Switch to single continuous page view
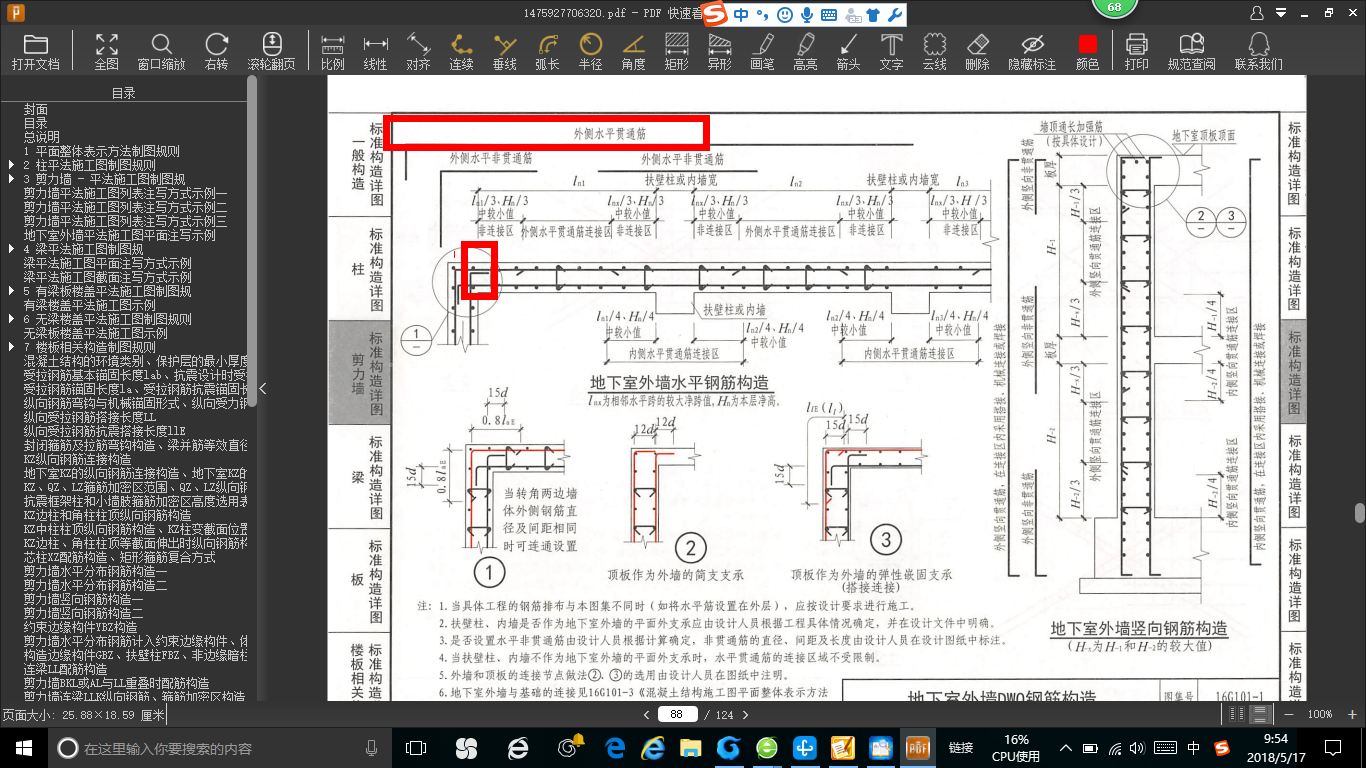 click(x=1260, y=714)
